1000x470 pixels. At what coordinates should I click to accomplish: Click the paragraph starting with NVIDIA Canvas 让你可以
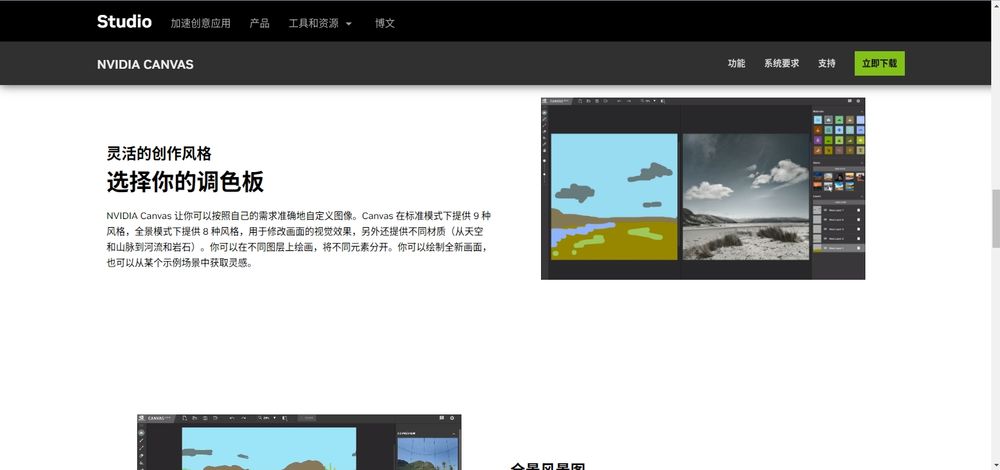[298, 239]
